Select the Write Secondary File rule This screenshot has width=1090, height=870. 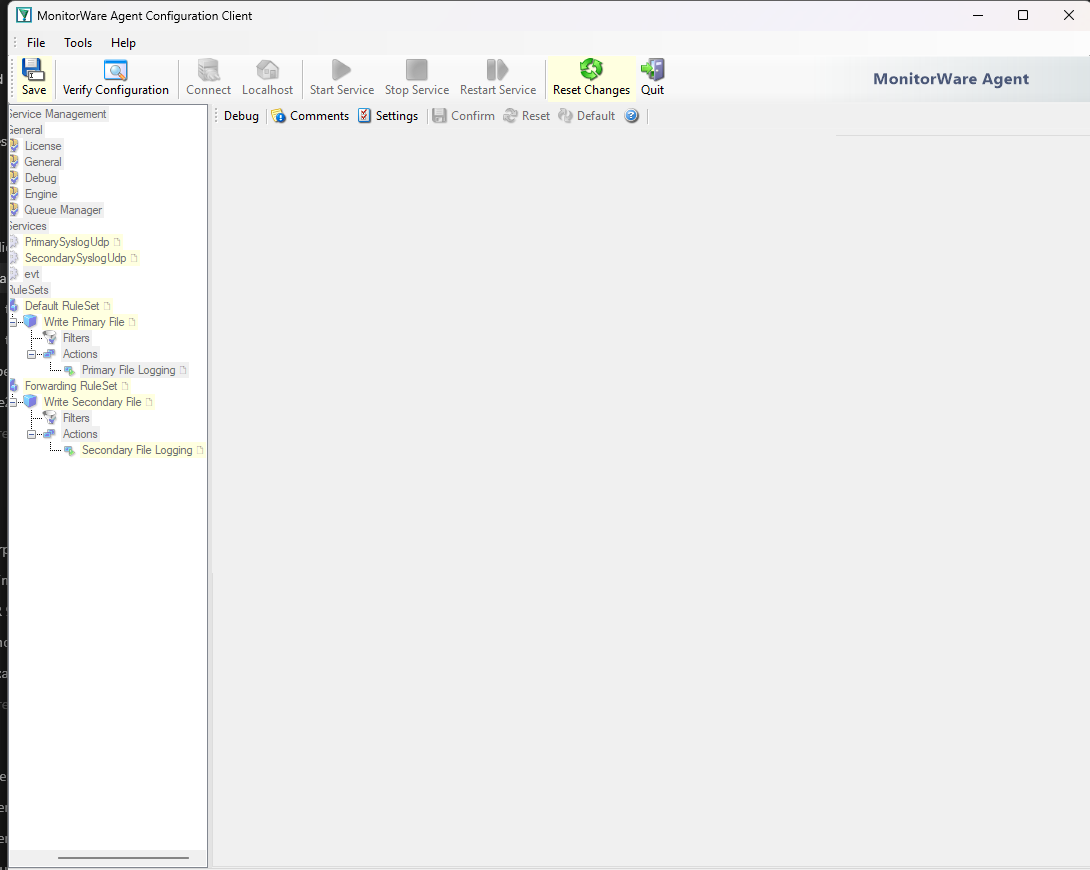point(92,402)
